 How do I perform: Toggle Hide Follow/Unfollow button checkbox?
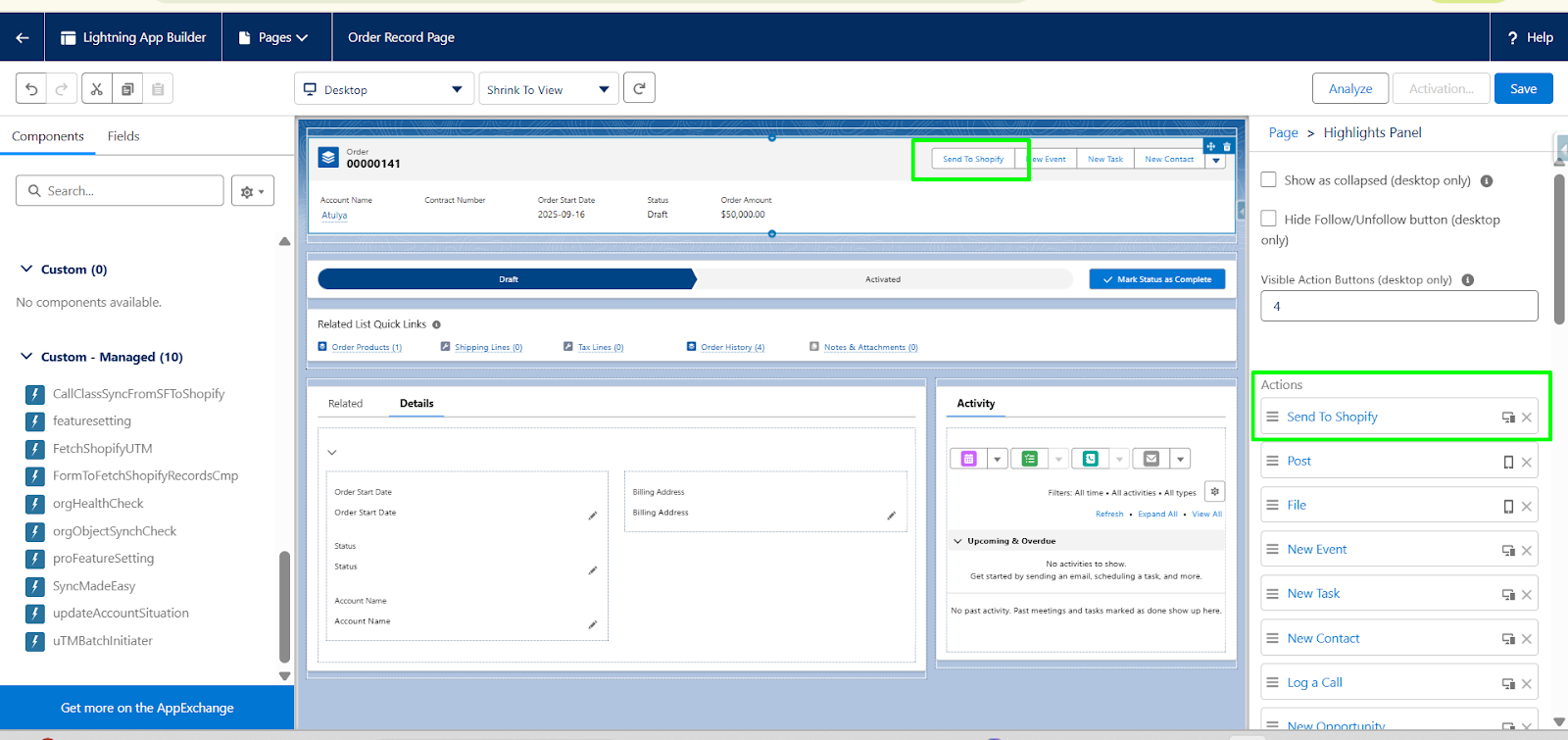[1268, 219]
